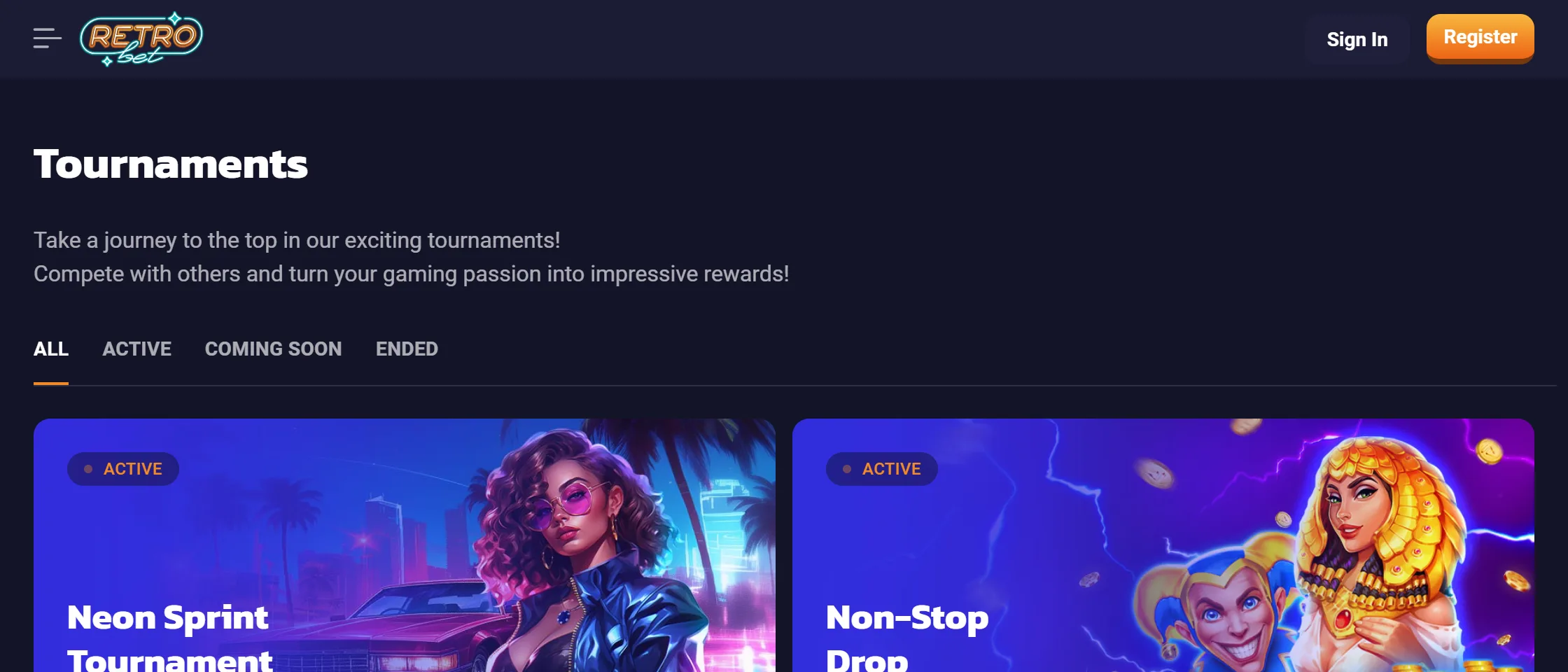Open the hamburger menu icon

47,38
